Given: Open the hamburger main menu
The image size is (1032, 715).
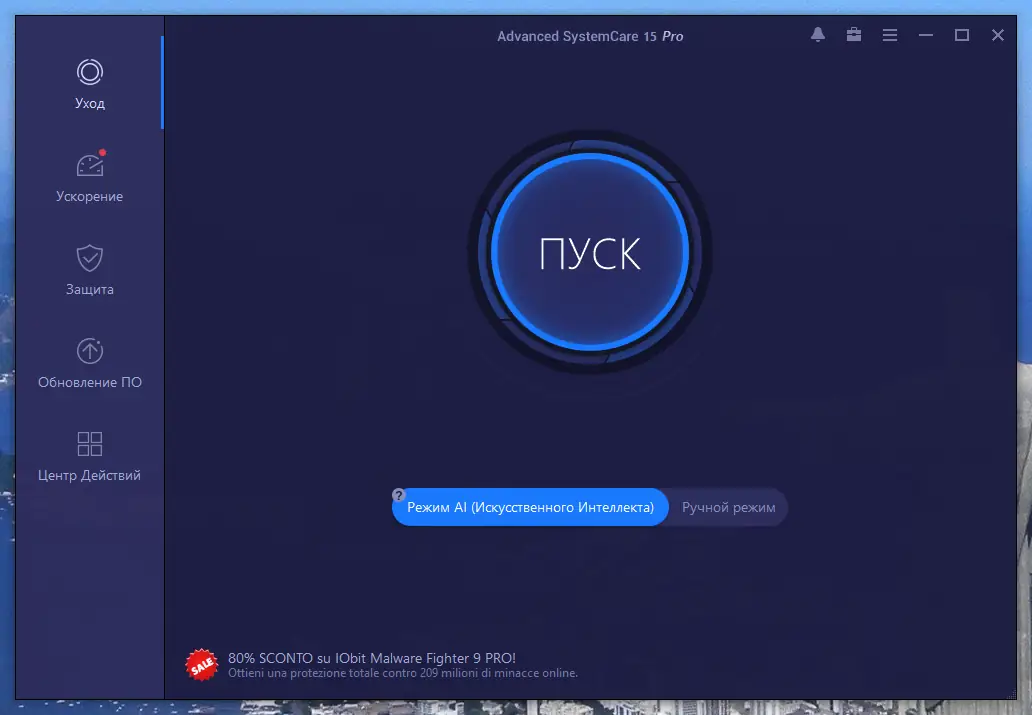Looking at the screenshot, I should [889, 34].
